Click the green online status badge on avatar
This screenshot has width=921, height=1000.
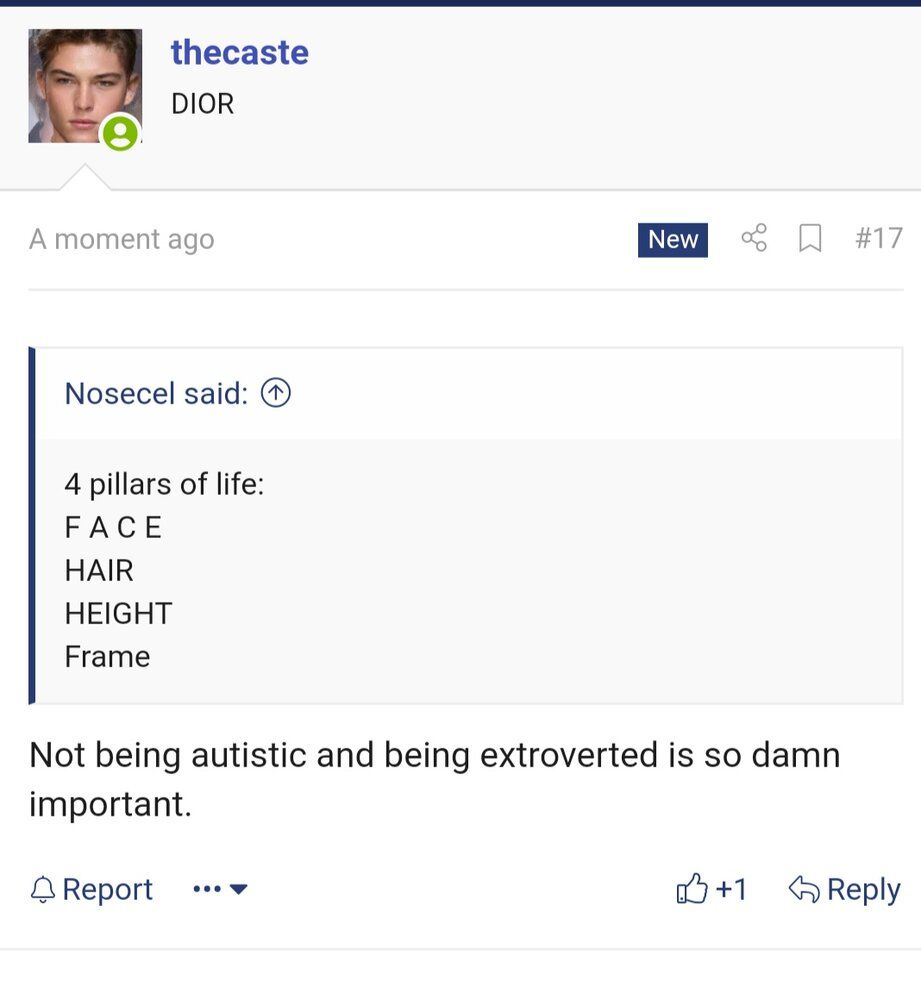pos(121,133)
